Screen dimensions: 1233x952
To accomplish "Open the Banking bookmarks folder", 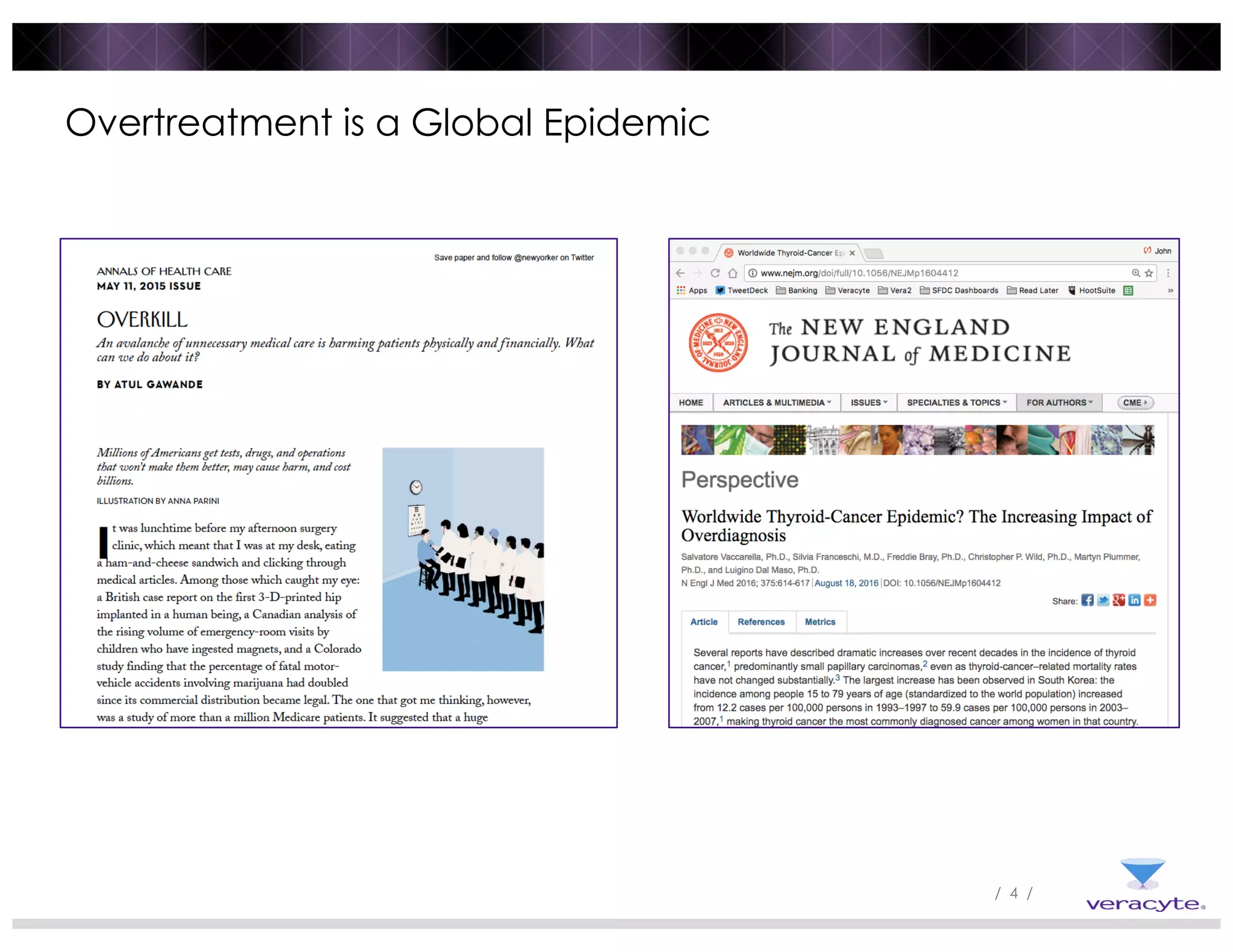I will (x=797, y=291).
